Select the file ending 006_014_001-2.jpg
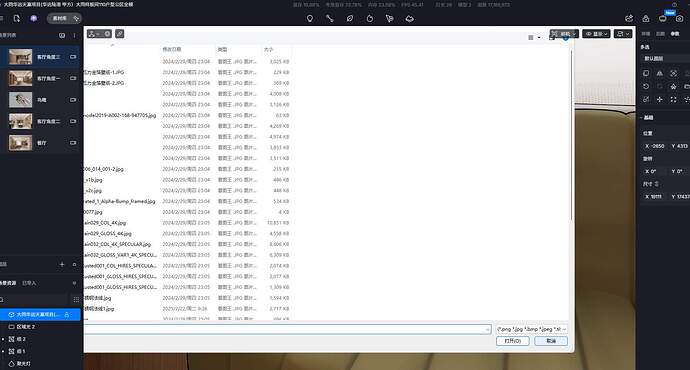 pyautogui.click(x=104, y=169)
